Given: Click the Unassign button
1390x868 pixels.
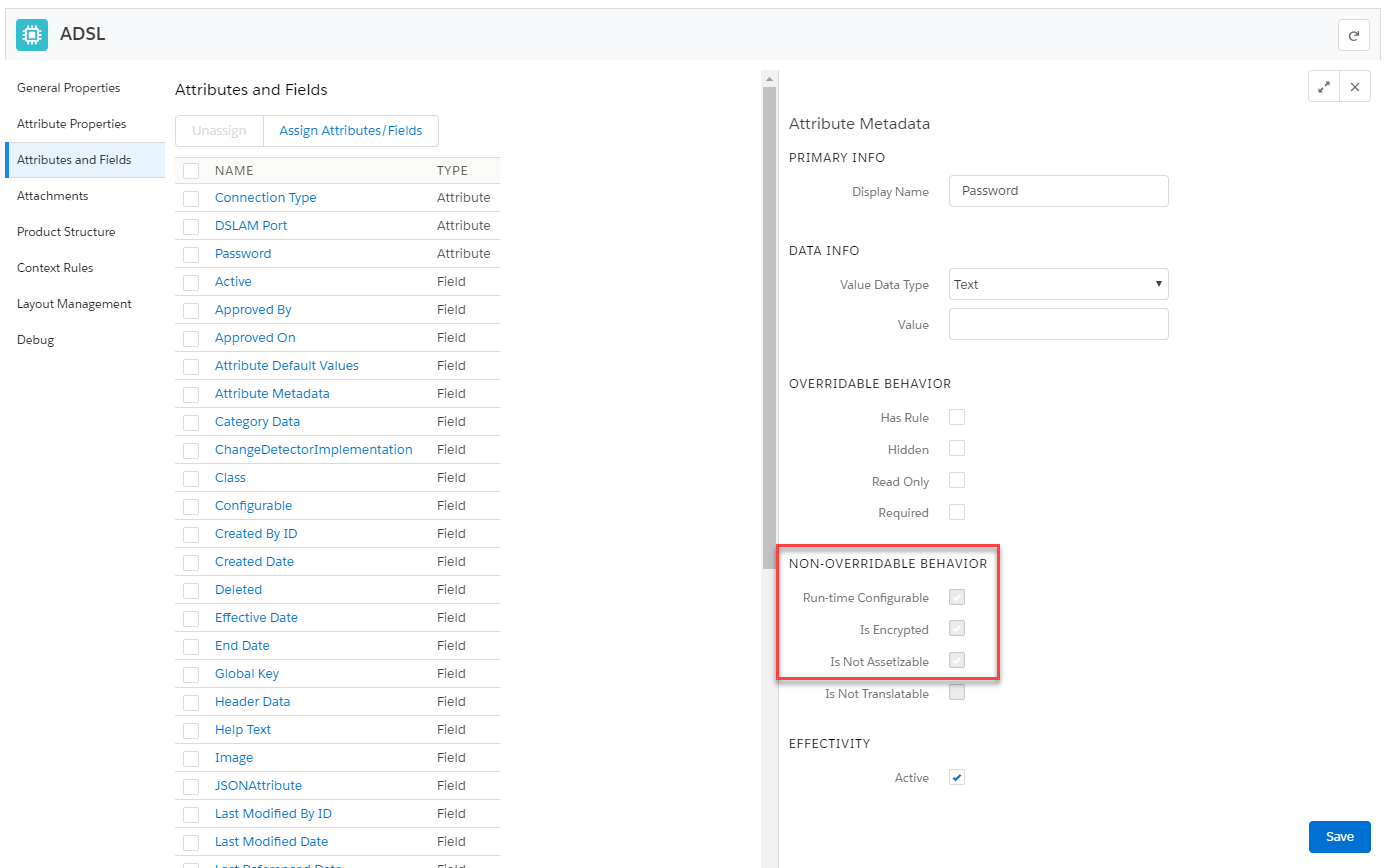Looking at the screenshot, I should click(x=219, y=131).
